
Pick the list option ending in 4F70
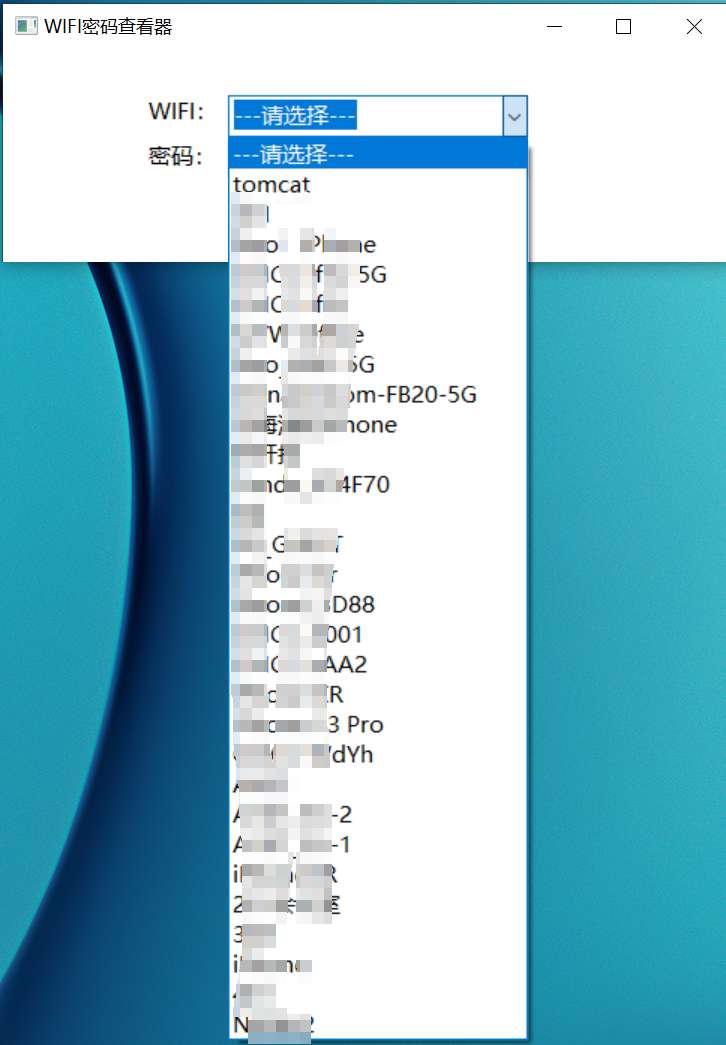[378, 485]
